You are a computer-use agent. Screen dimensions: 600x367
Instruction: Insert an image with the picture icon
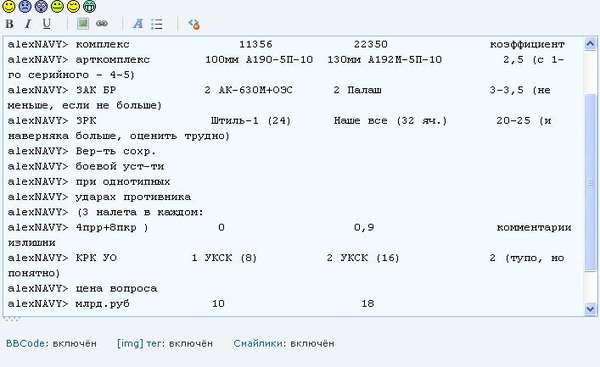(x=83, y=24)
